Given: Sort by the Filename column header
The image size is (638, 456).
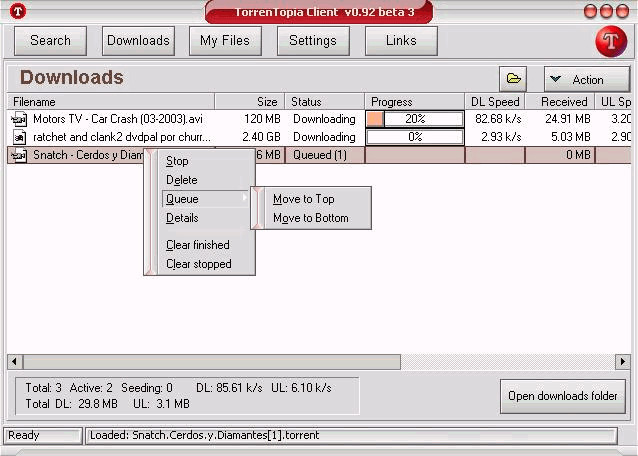Looking at the screenshot, I should pyautogui.click(x=111, y=102).
